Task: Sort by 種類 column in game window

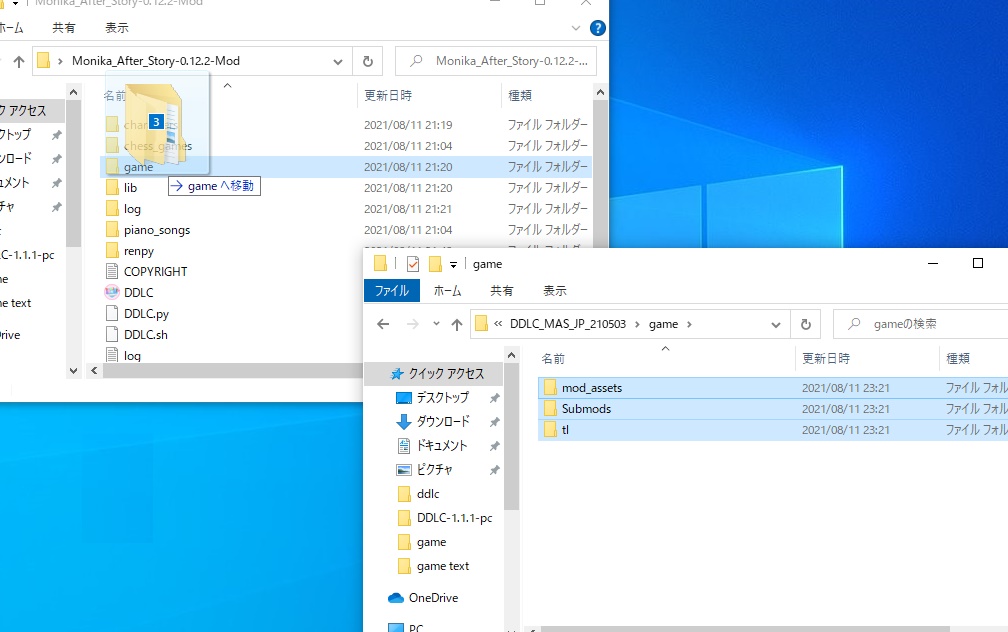Action: click(958, 358)
